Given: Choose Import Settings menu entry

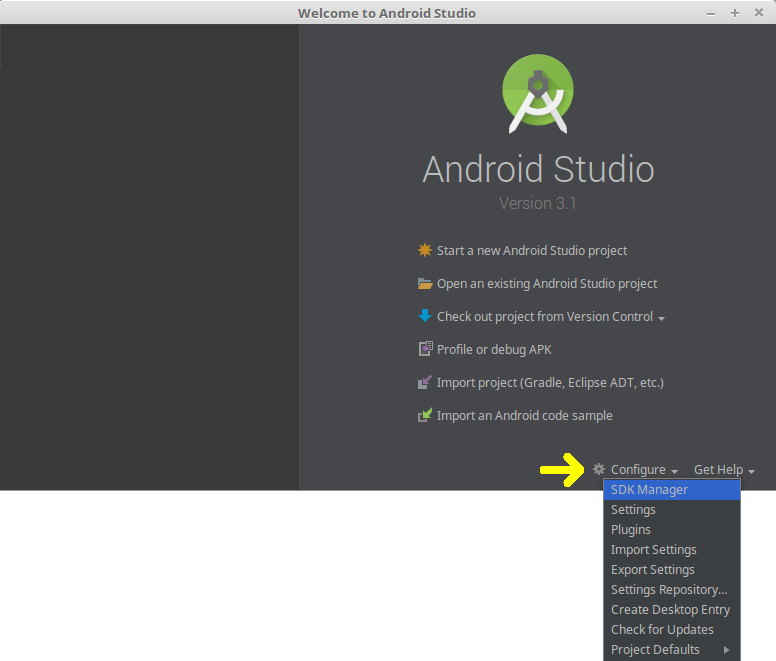Looking at the screenshot, I should pos(672,550).
